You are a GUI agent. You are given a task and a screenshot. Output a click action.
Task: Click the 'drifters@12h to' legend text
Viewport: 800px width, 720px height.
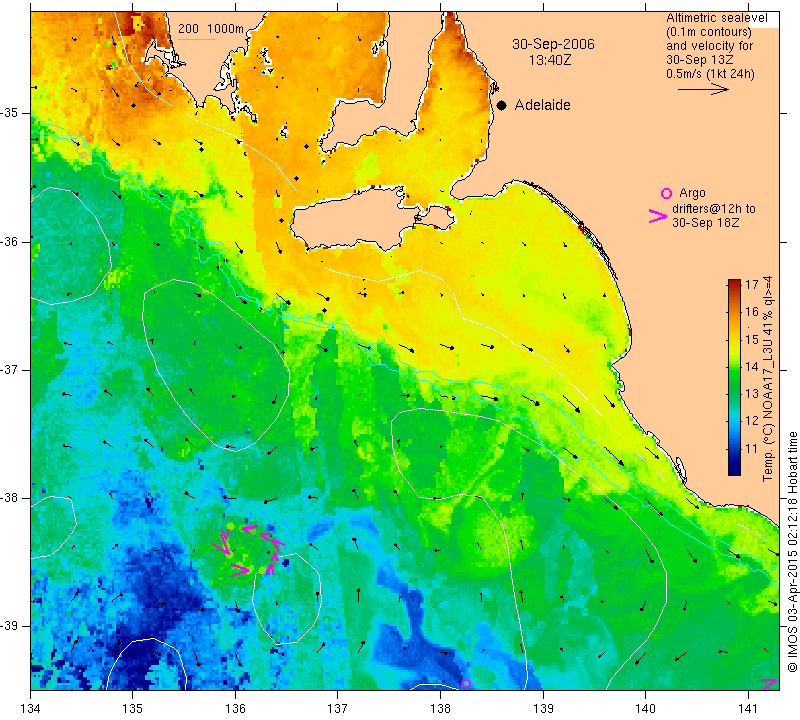pyautogui.click(x=714, y=208)
